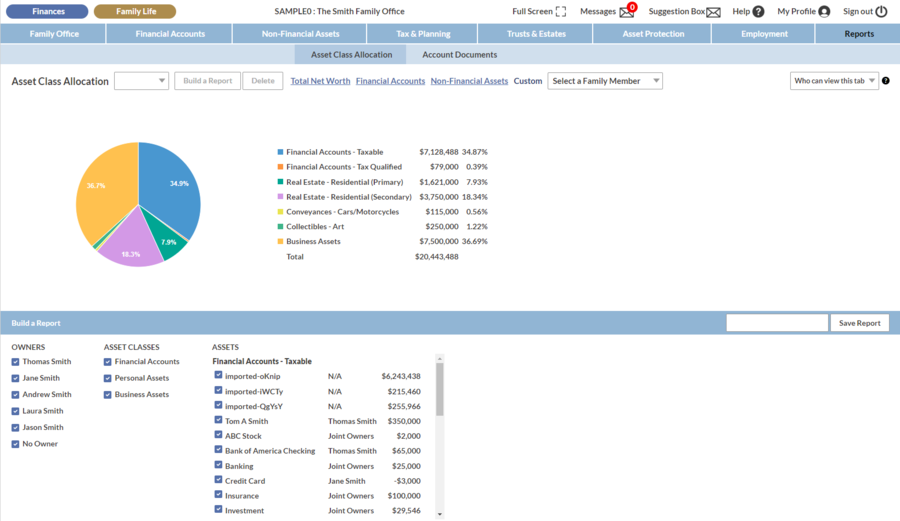Open the Suggestion Box envelope icon
This screenshot has height=521, width=900.
click(x=713, y=12)
